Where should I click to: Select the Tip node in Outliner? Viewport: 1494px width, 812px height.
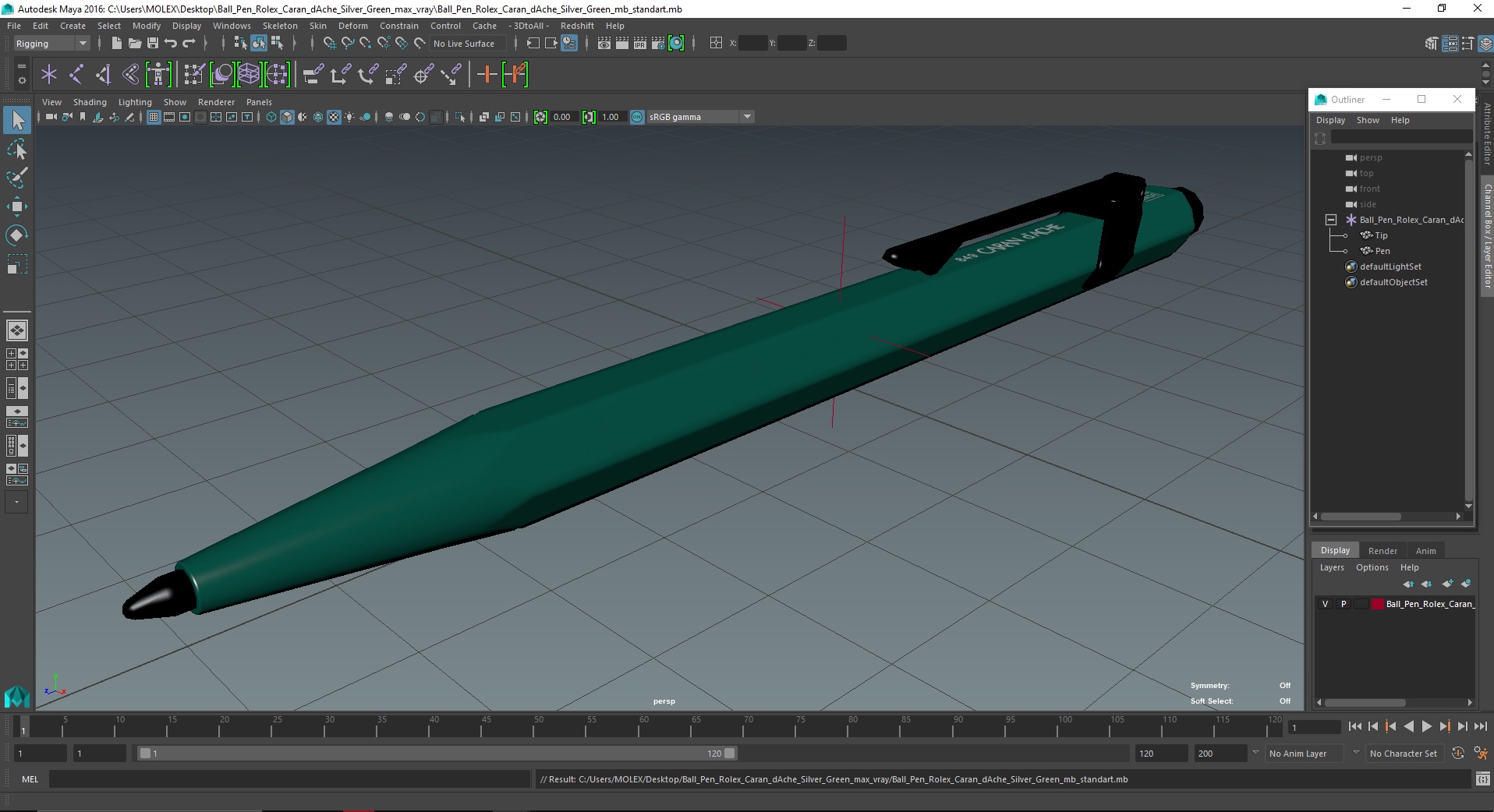click(1381, 235)
